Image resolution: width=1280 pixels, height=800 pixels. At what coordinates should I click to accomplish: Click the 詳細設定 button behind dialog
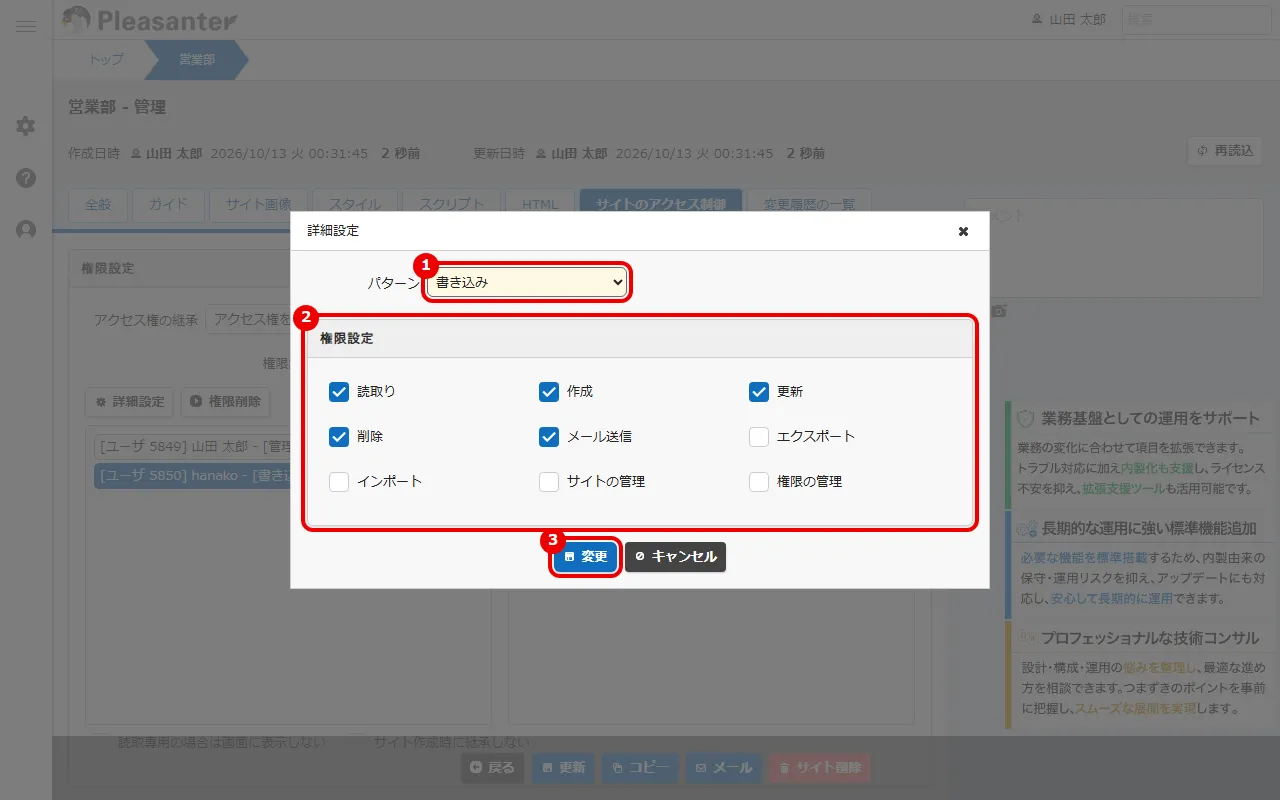pyautogui.click(x=130, y=402)
